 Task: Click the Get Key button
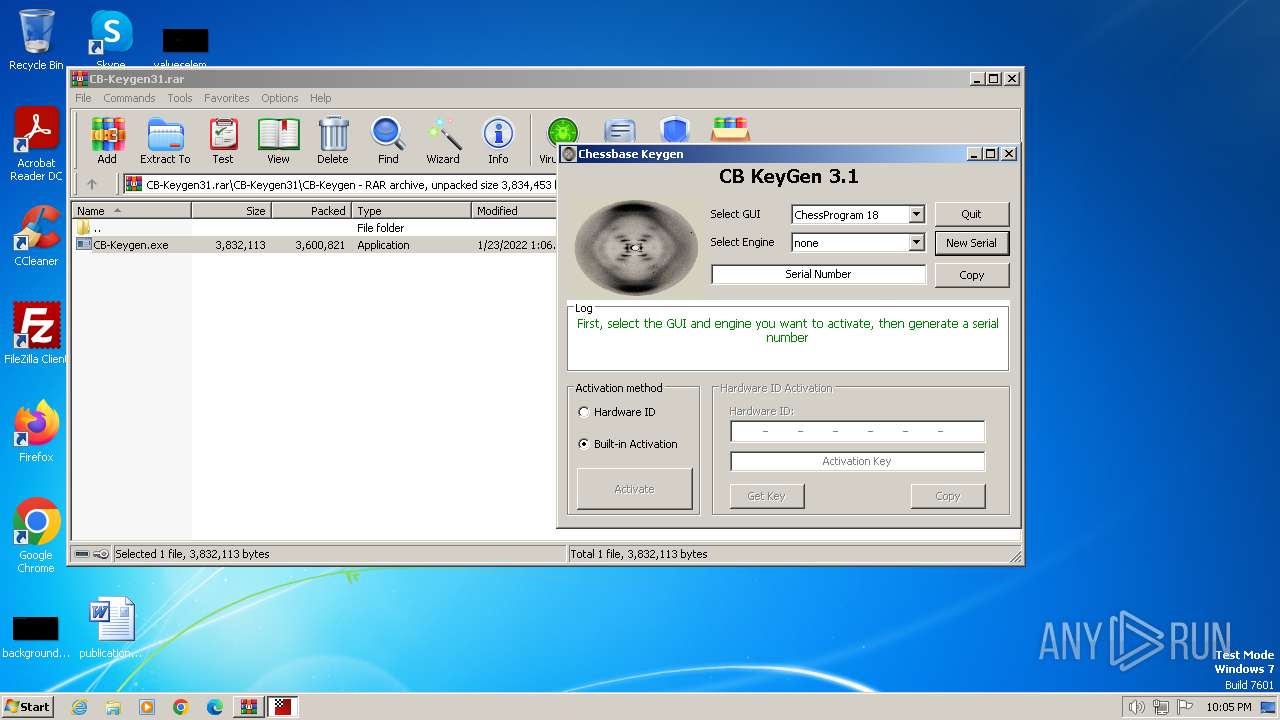(767, 496)
